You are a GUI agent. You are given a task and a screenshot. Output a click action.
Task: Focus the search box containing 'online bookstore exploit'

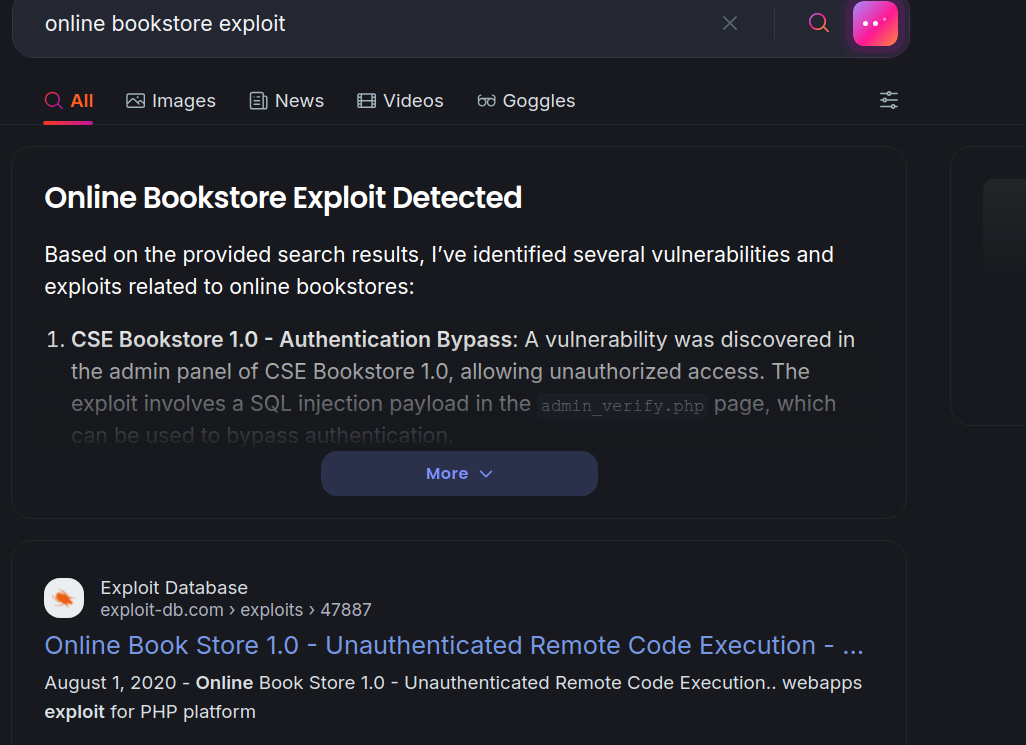point(370,23)
